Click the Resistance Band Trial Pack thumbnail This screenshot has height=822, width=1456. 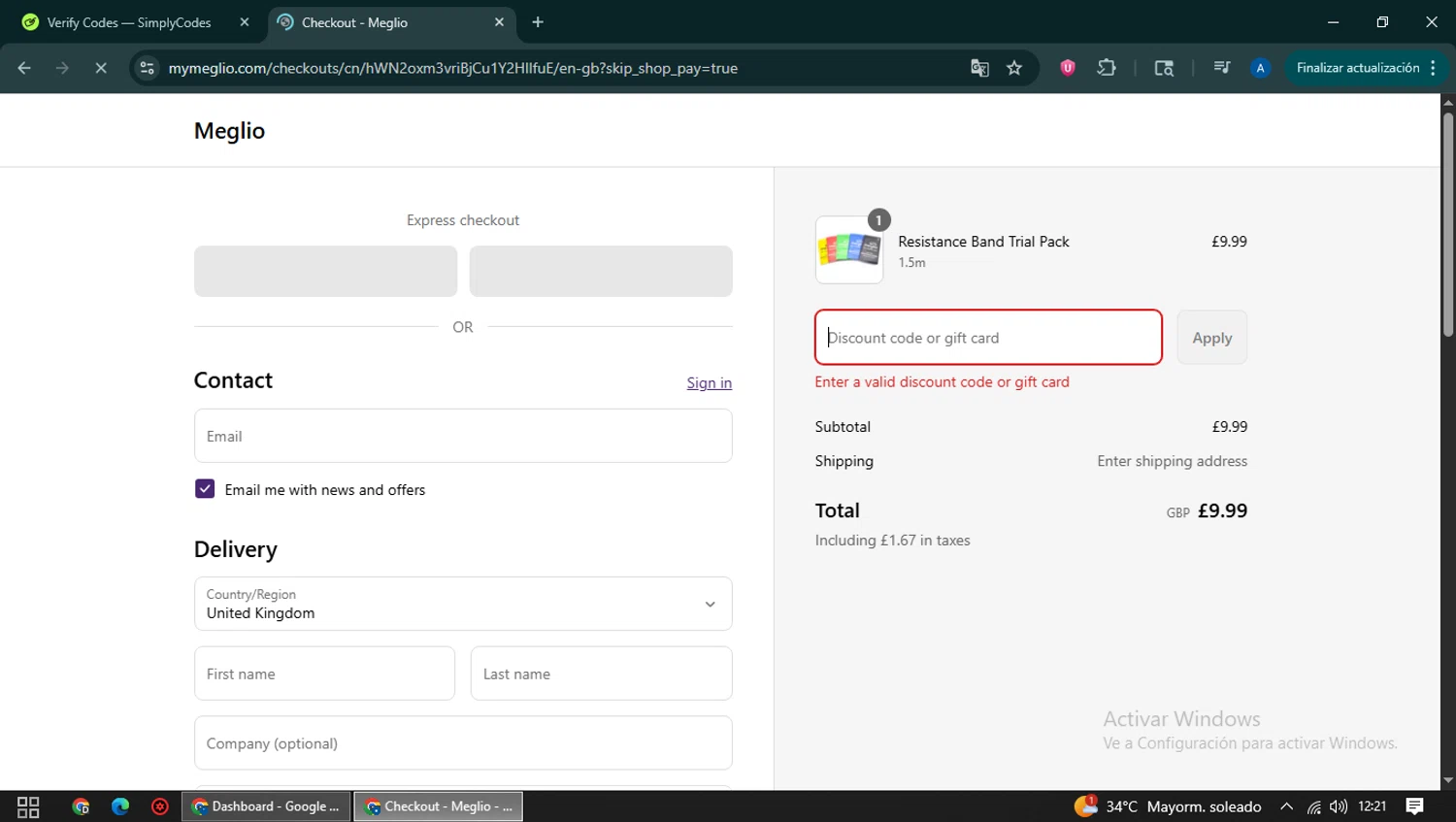[849, 250]
